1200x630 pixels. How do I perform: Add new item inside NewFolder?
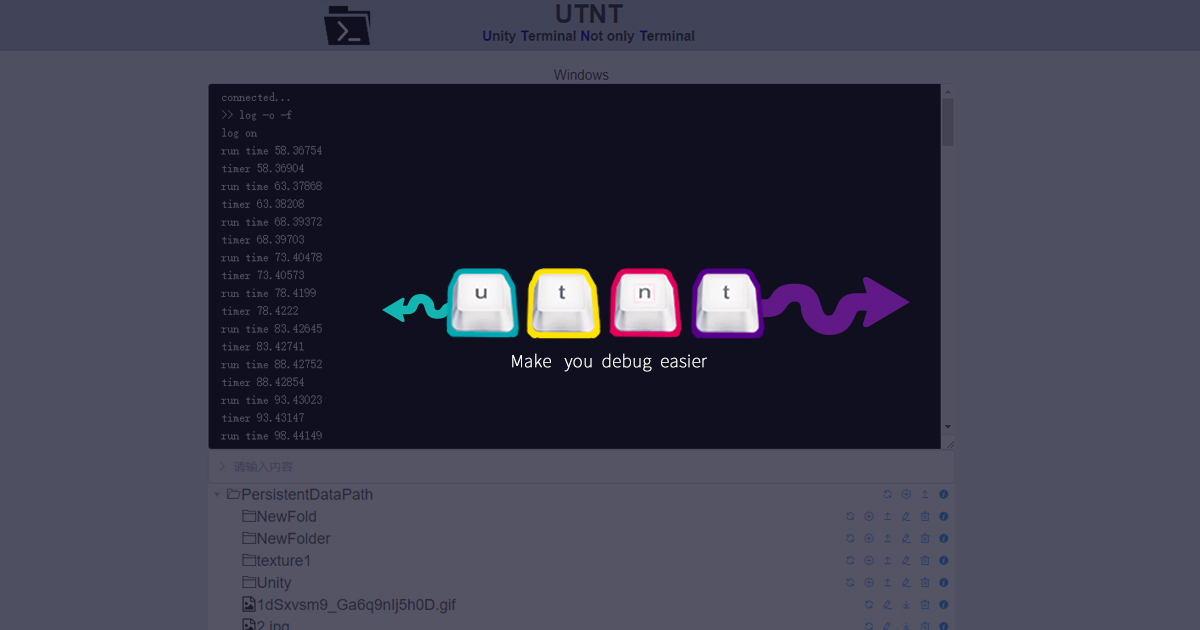[869, 538]
